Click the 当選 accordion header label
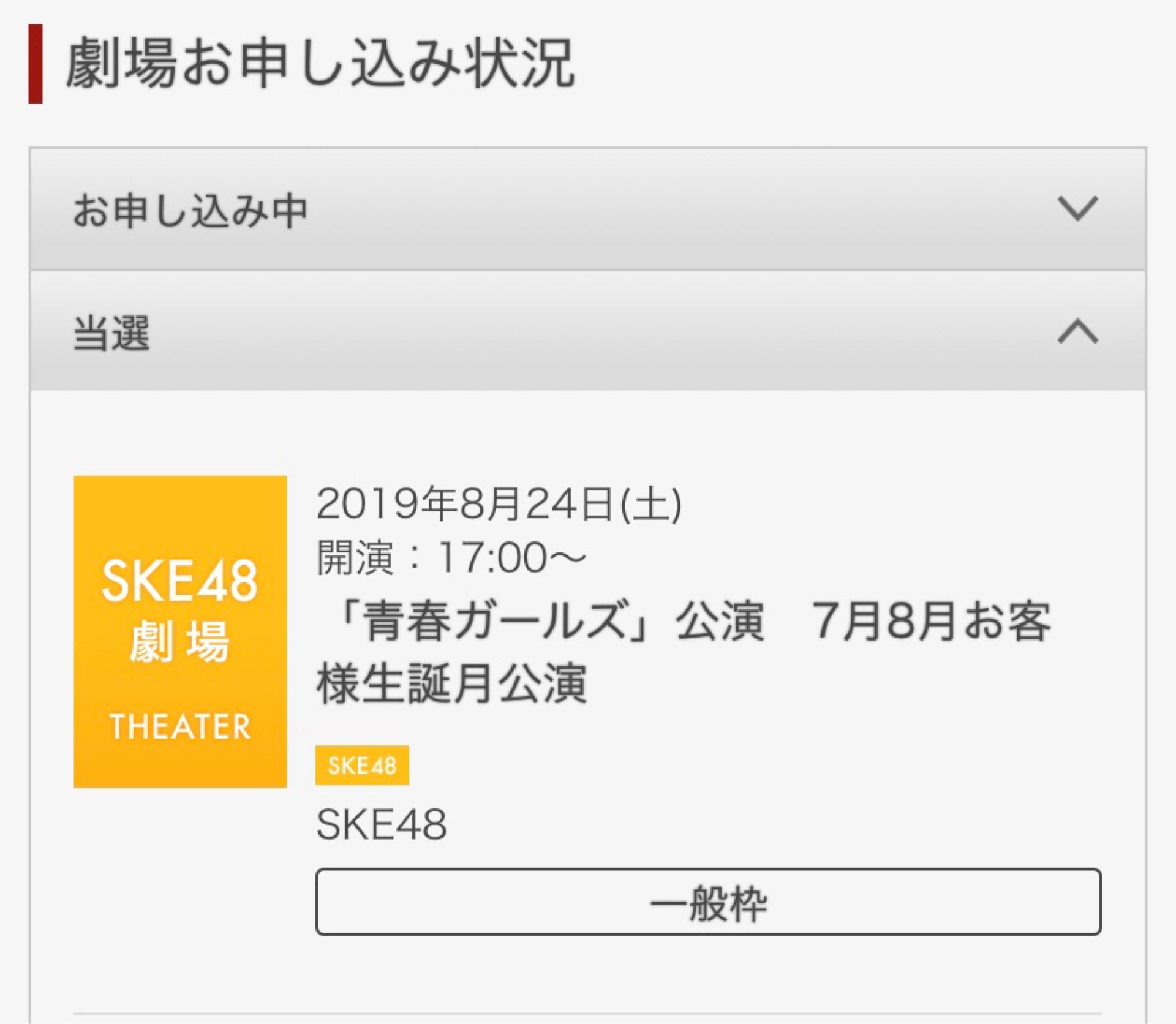 pyautogui.click(x=111, y=334)
